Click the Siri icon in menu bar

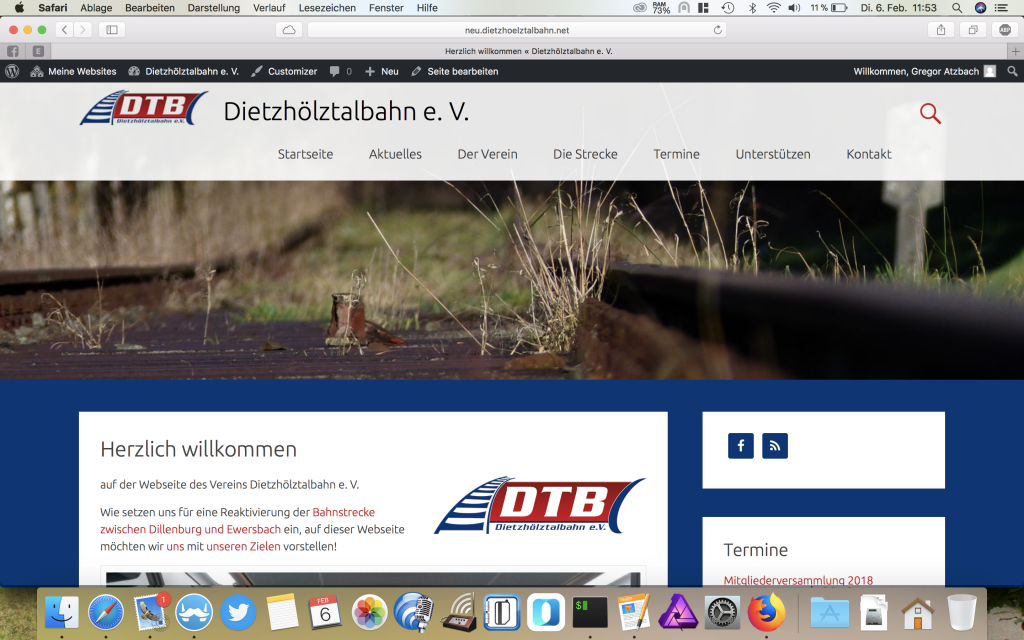980,8
